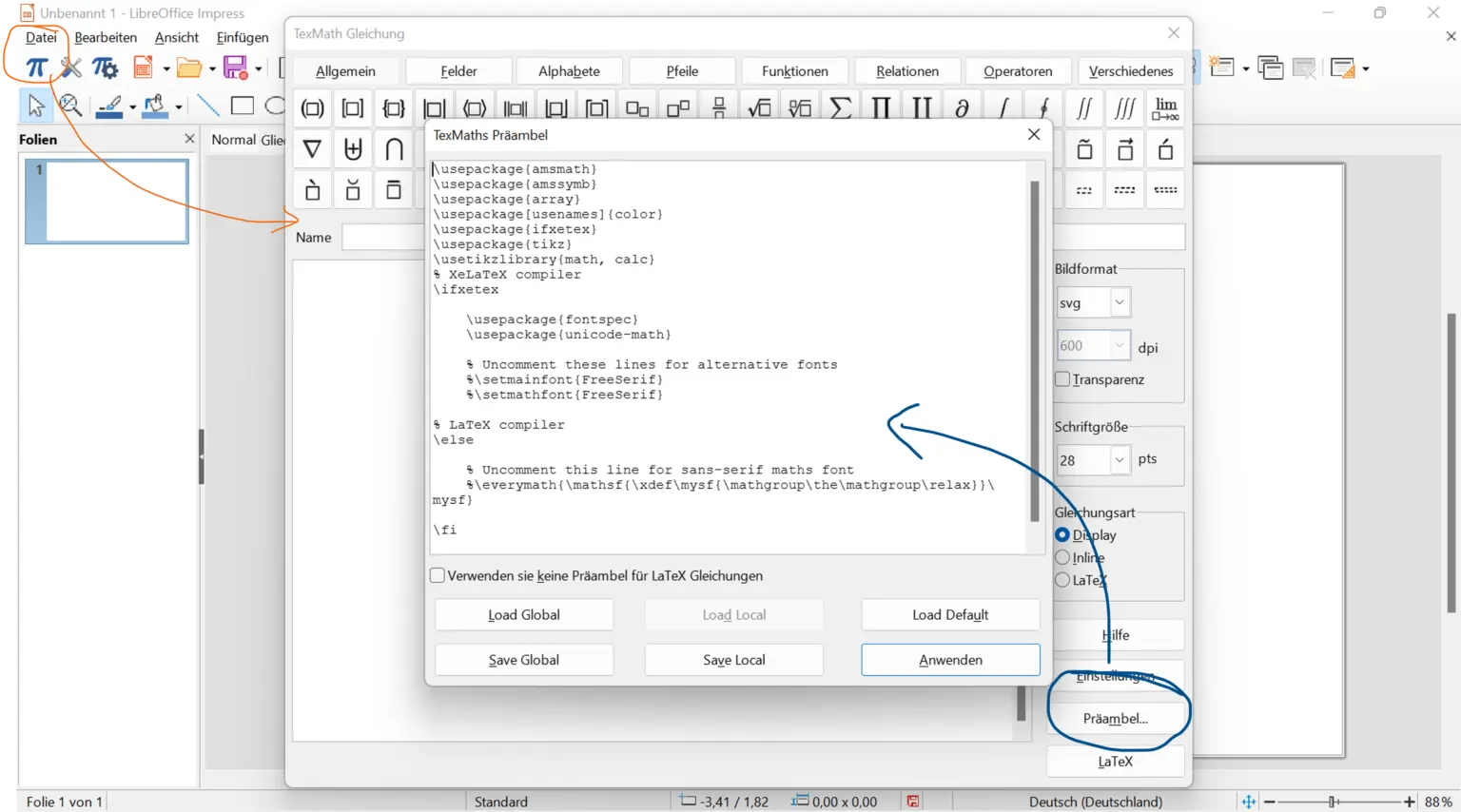Click the pi-with-gear TexMaths icon
Screen dimensions: 1461x812
click(x=105, y=68)
